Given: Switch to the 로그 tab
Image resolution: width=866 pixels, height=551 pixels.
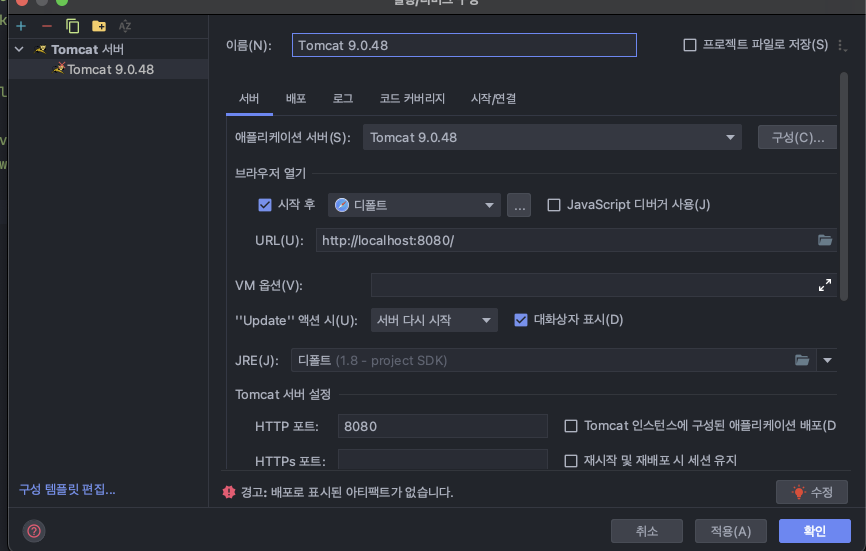Looking at the screenshot, I should [342, 98].
